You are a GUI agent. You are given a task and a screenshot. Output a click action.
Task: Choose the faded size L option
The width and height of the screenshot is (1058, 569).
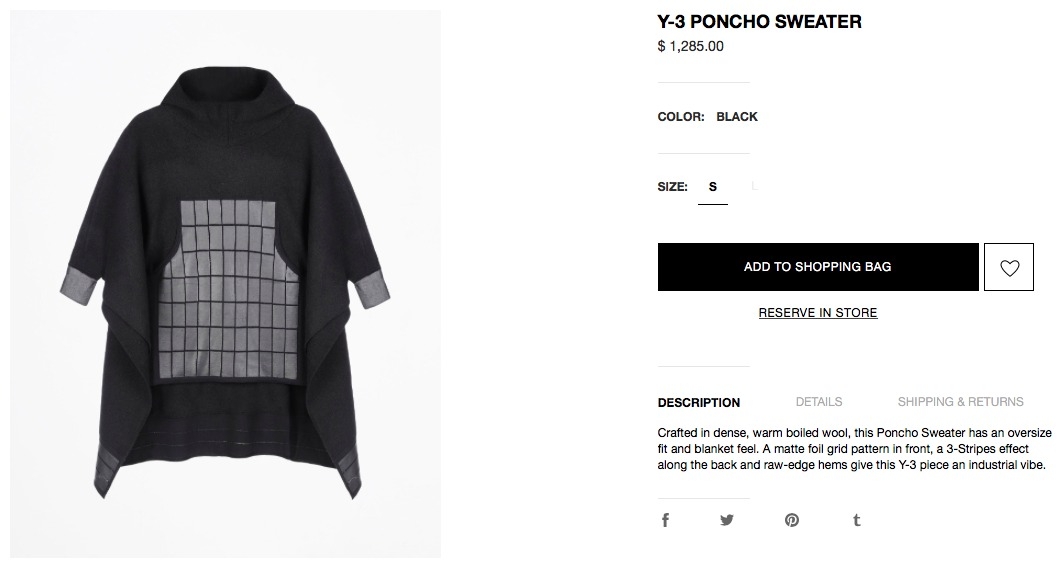(x=754, y=186)
